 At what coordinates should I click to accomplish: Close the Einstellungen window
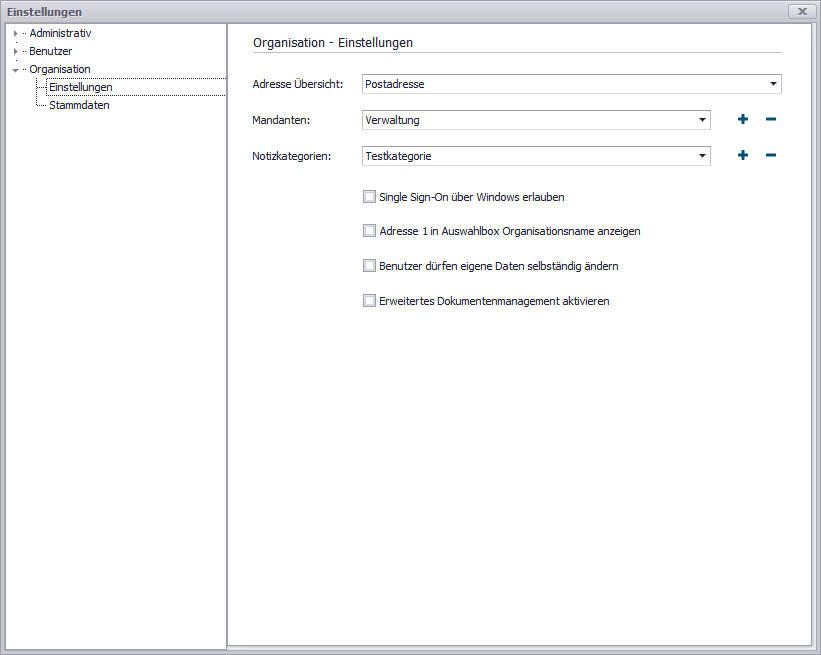pyautogui.click(x=802, y=11)
